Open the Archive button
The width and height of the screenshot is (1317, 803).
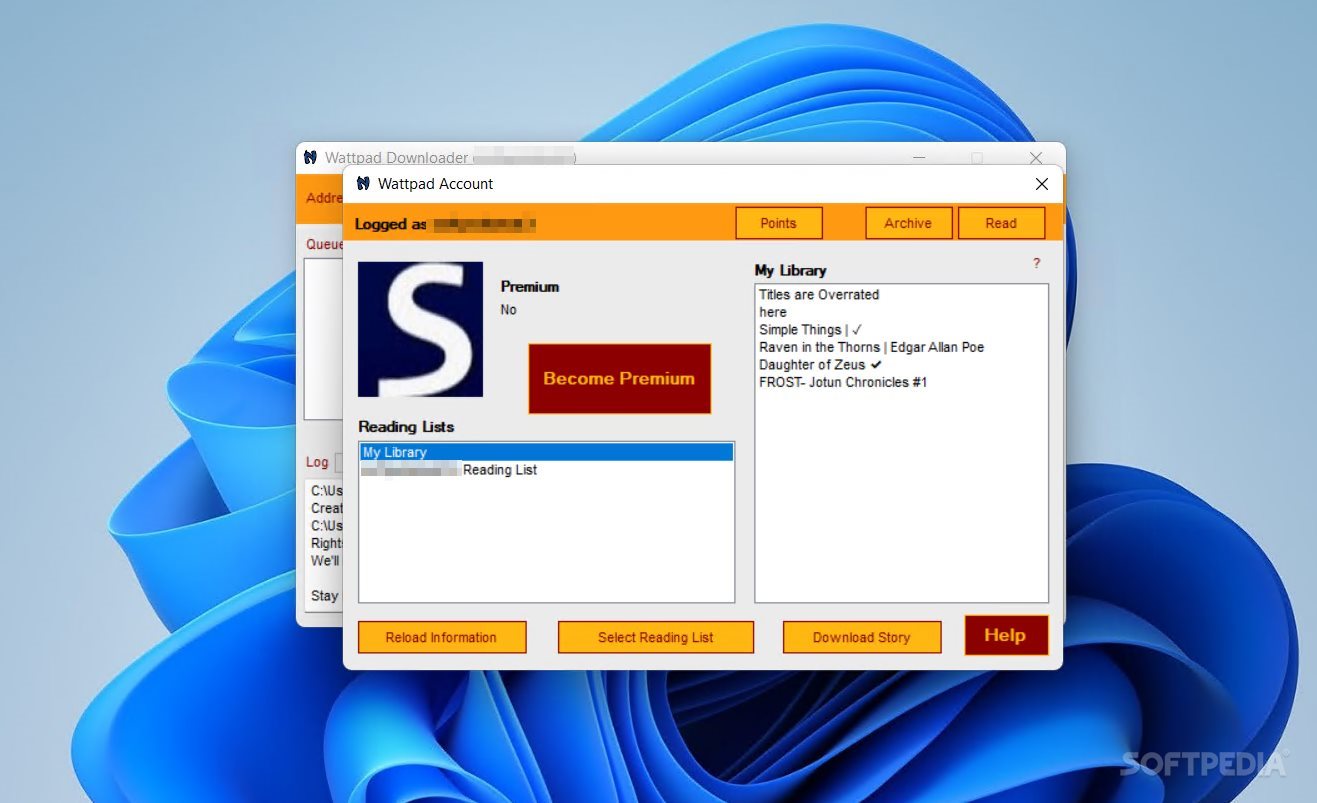click(x=908, y=223)
